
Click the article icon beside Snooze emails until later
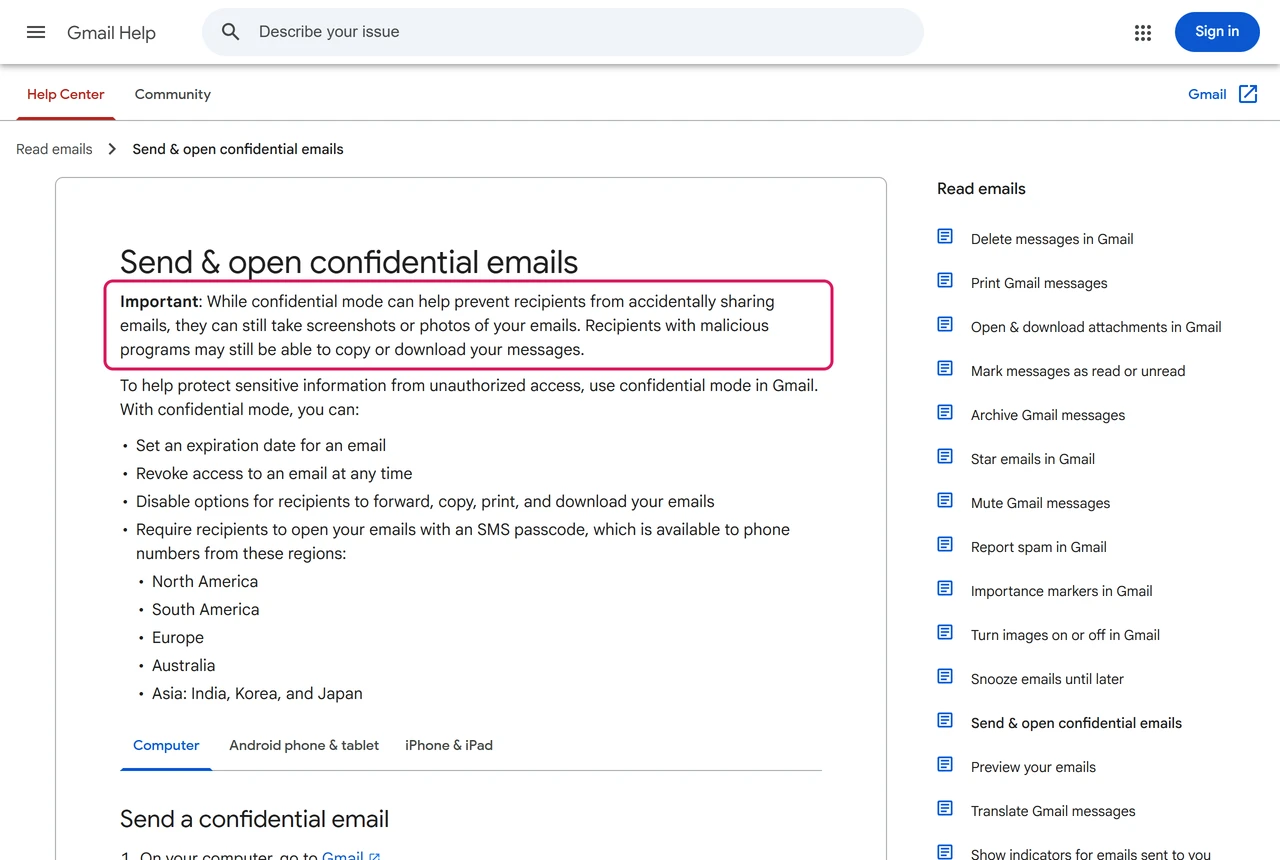[x=945, y=676]
